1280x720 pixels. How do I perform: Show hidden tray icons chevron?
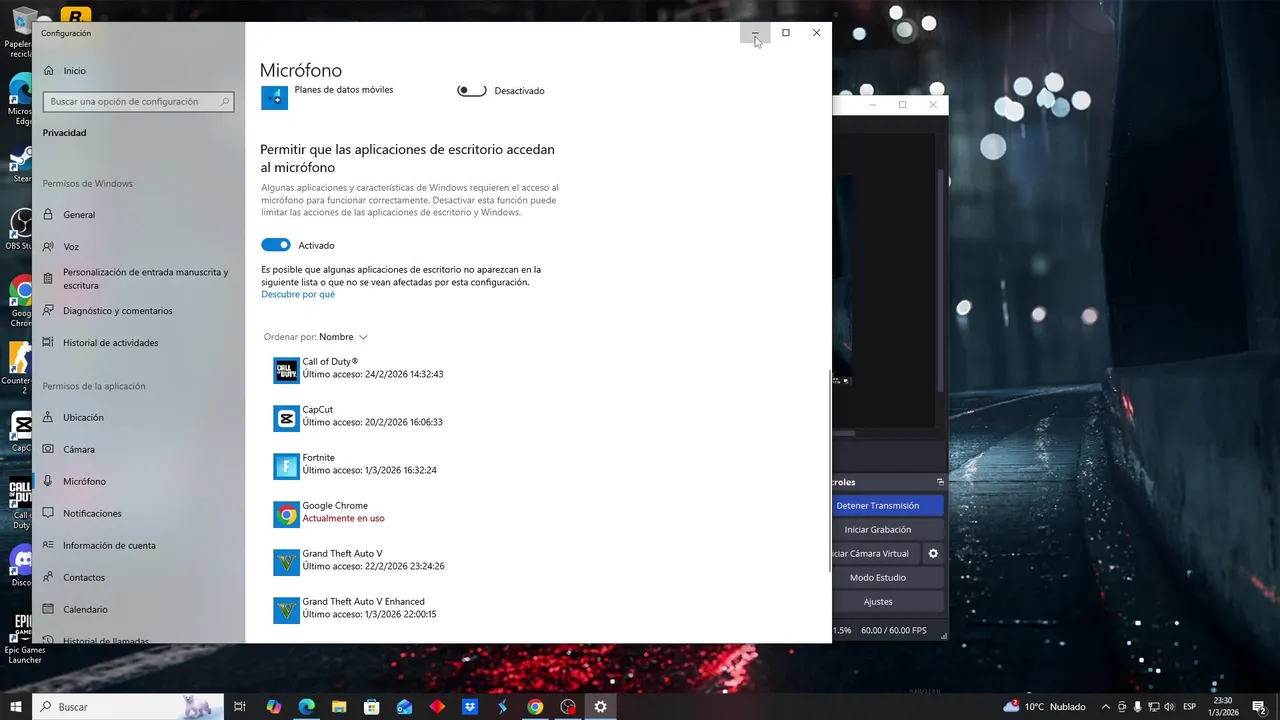(1105, 707)
